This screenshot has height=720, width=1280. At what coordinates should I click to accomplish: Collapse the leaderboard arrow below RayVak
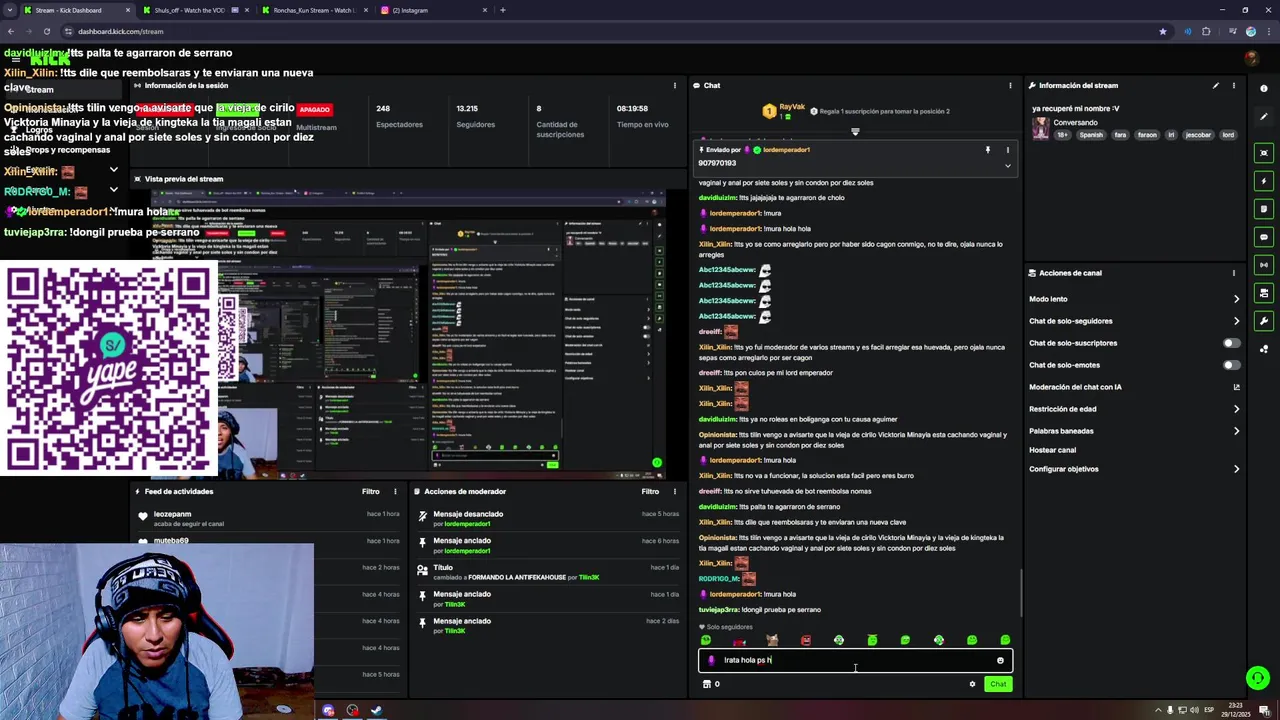(855, 131)
